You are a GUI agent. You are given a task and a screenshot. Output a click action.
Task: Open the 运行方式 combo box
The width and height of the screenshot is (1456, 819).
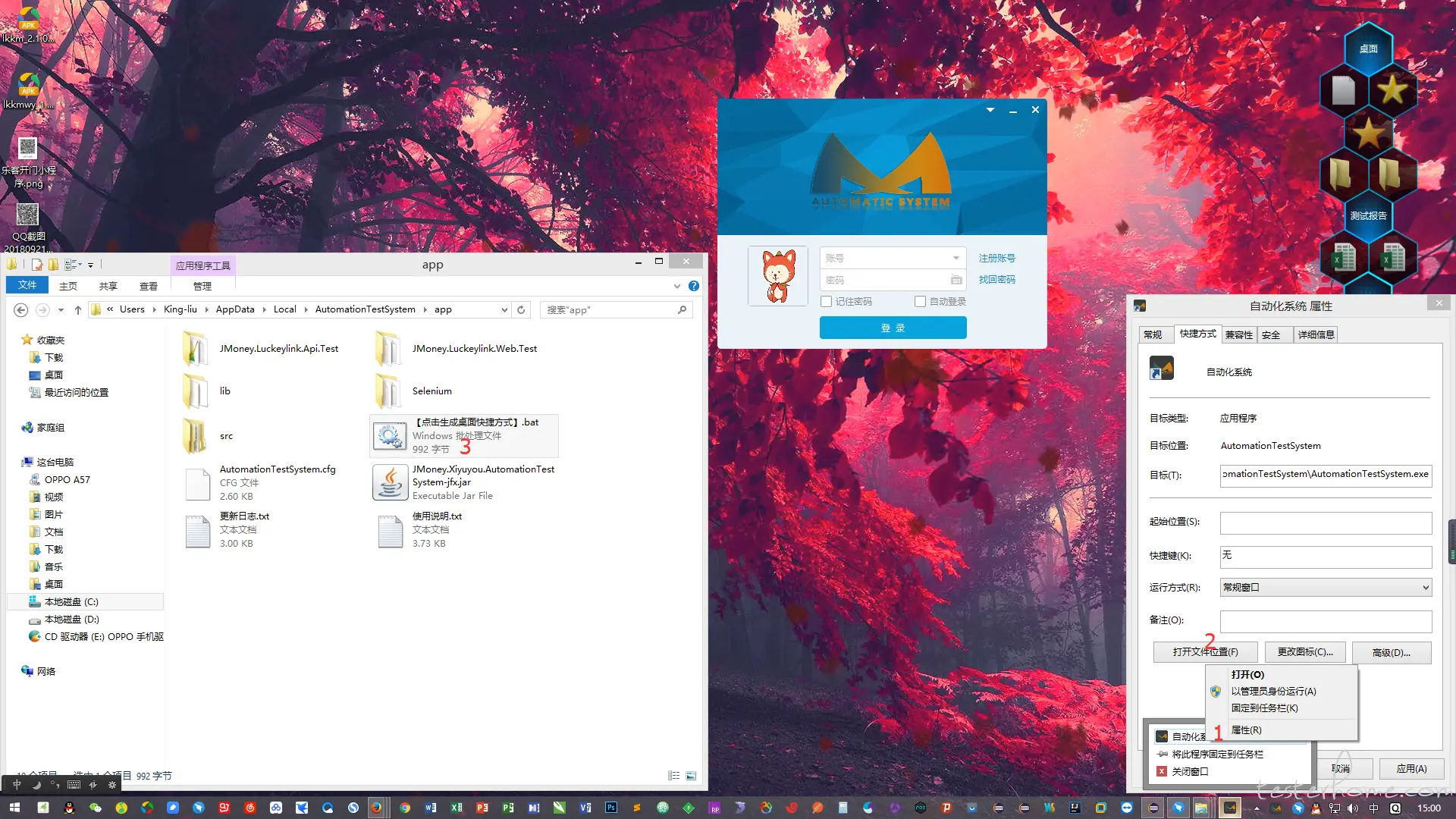click(x=1326, y=587)
